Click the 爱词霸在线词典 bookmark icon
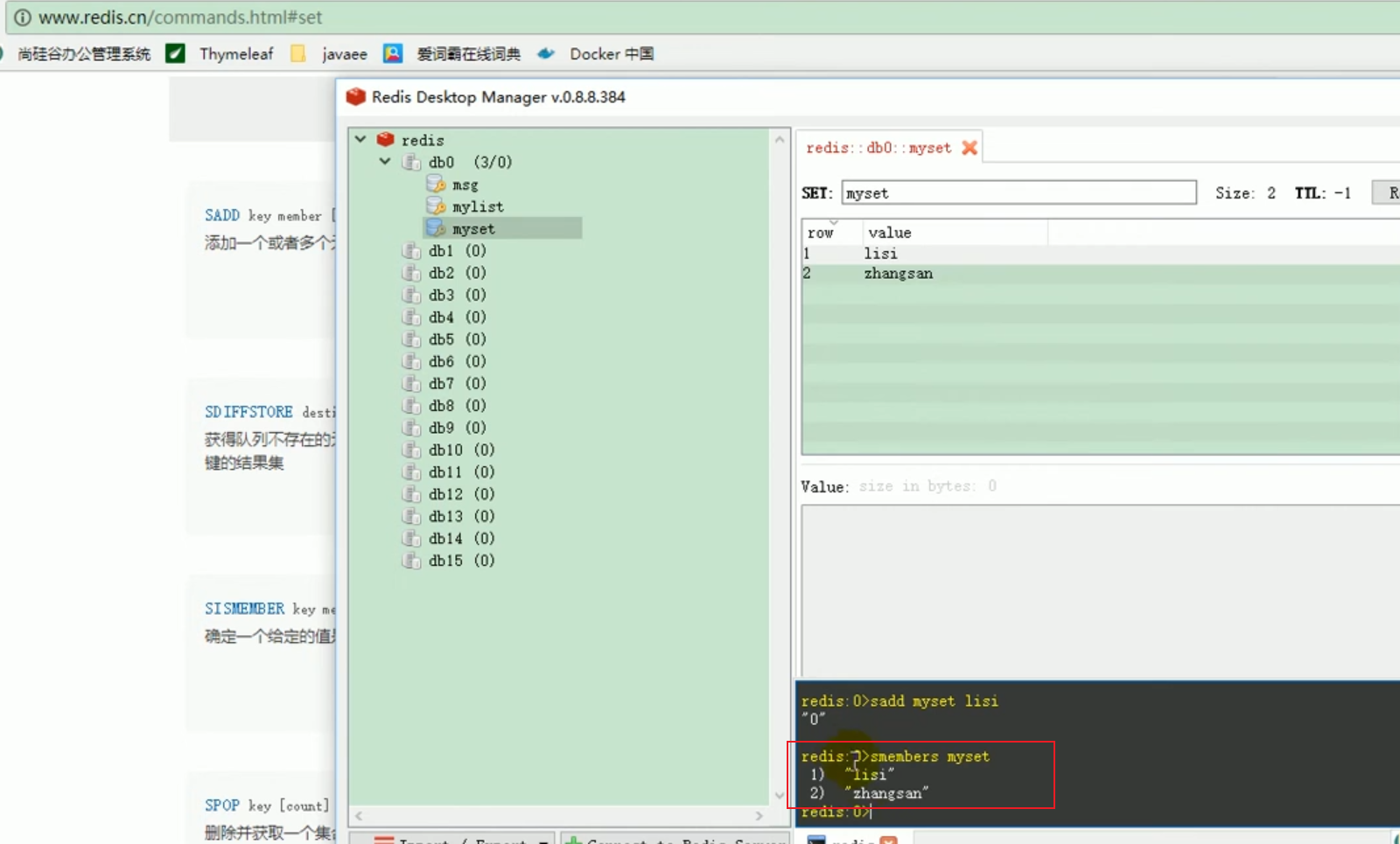 pyautogui.click(x=393, y=53)
